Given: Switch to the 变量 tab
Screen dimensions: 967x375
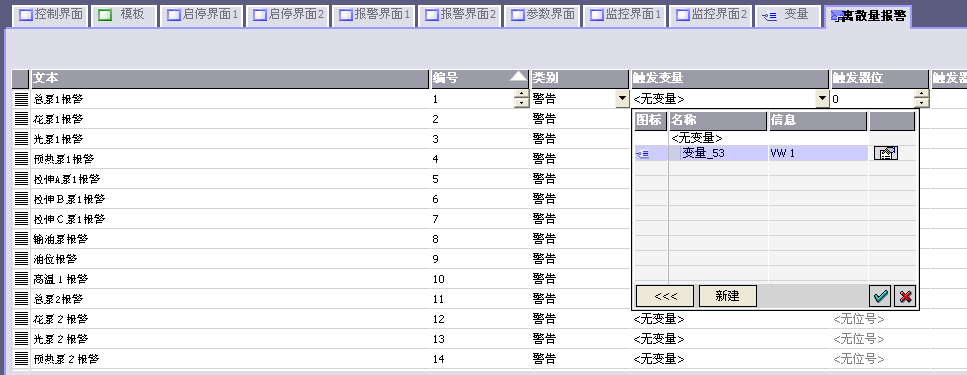Looking at the screenshot, I should tap(788, 14).
